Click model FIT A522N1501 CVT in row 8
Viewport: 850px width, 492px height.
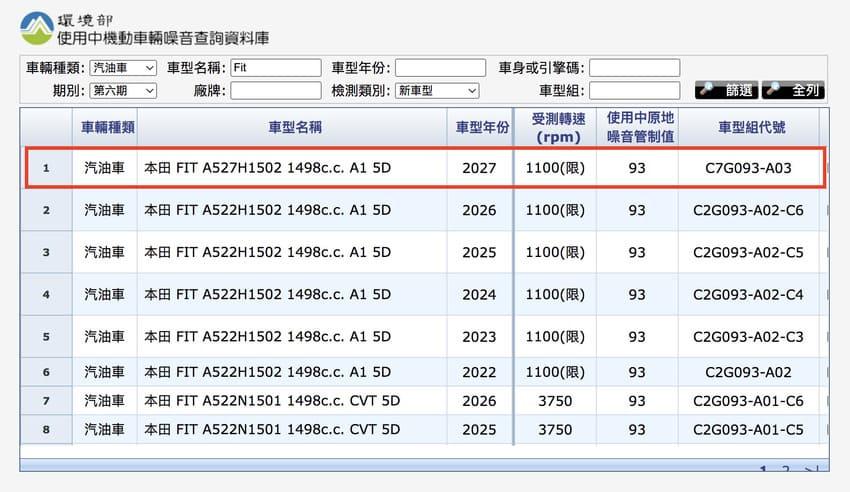[x=272, y=430]
